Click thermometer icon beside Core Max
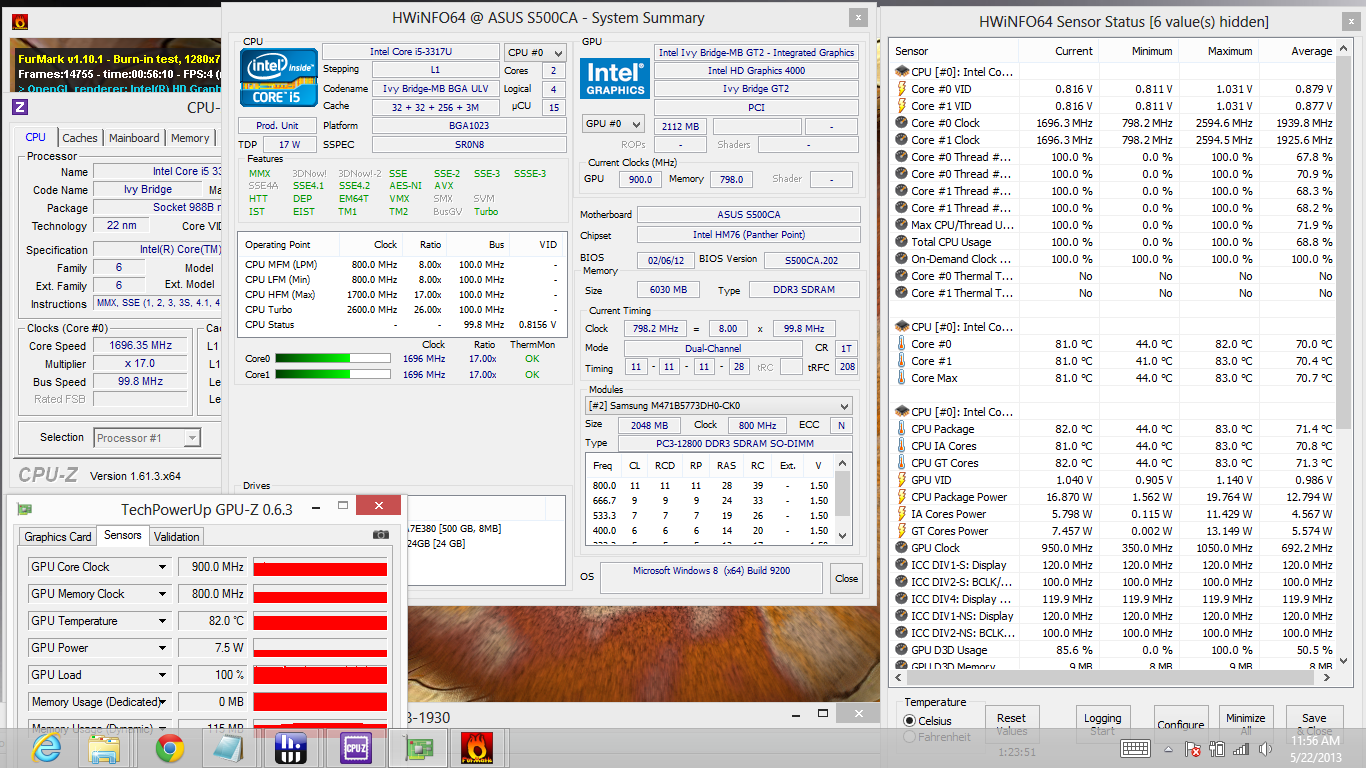Viewport: 1366px width, 768px height. [x=901, y=378]
